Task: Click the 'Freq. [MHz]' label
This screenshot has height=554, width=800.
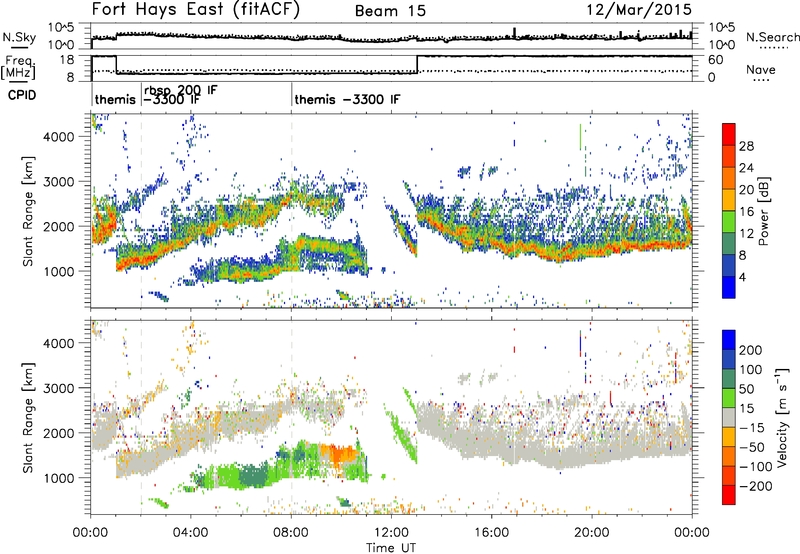Action: point(19,67)
